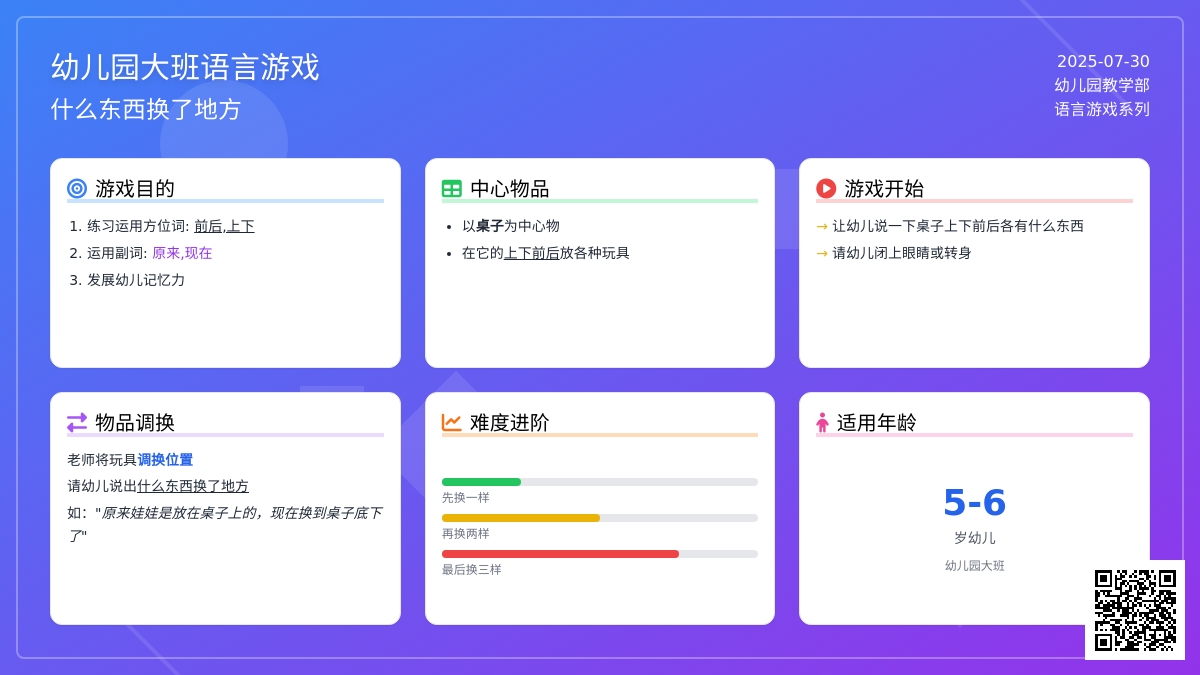Click the heading 物品调换
This screenshot has height=675, width=1200.
tap(135, 422)
